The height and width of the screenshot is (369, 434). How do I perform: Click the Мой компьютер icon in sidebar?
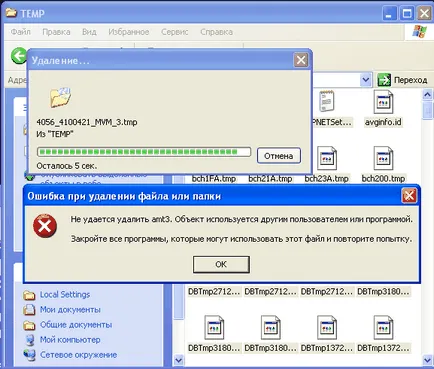[29, 340]
